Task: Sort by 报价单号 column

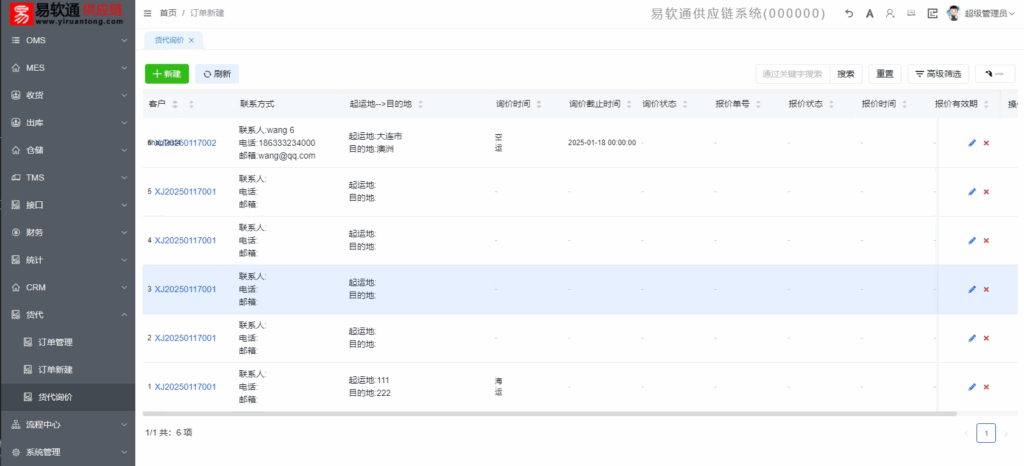Action: 759,104
